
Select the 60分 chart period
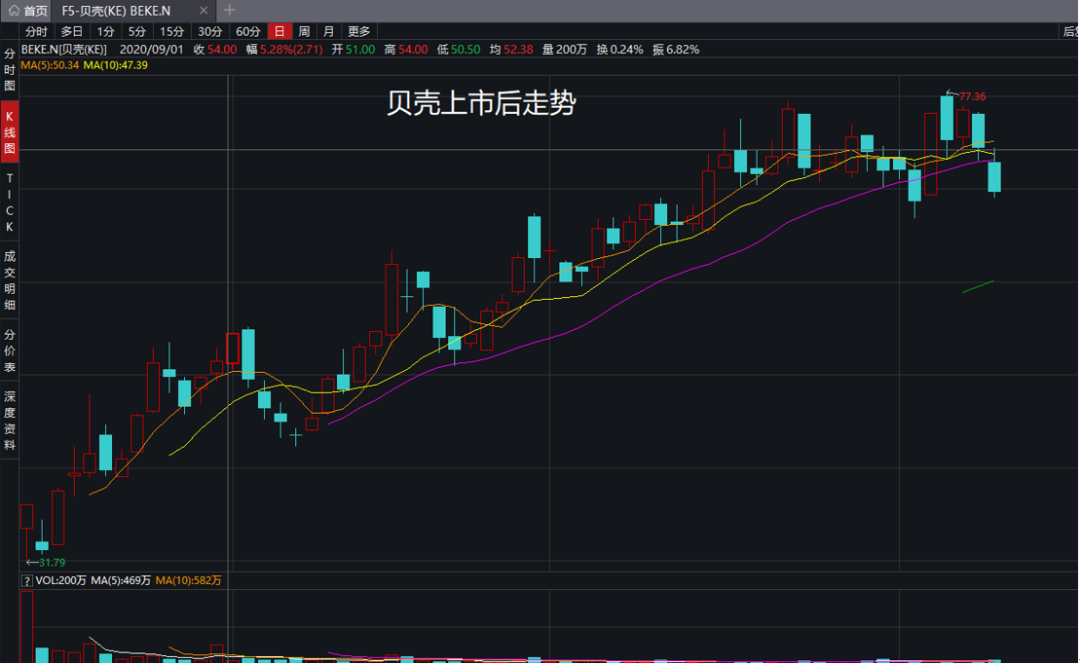(248, 32)
